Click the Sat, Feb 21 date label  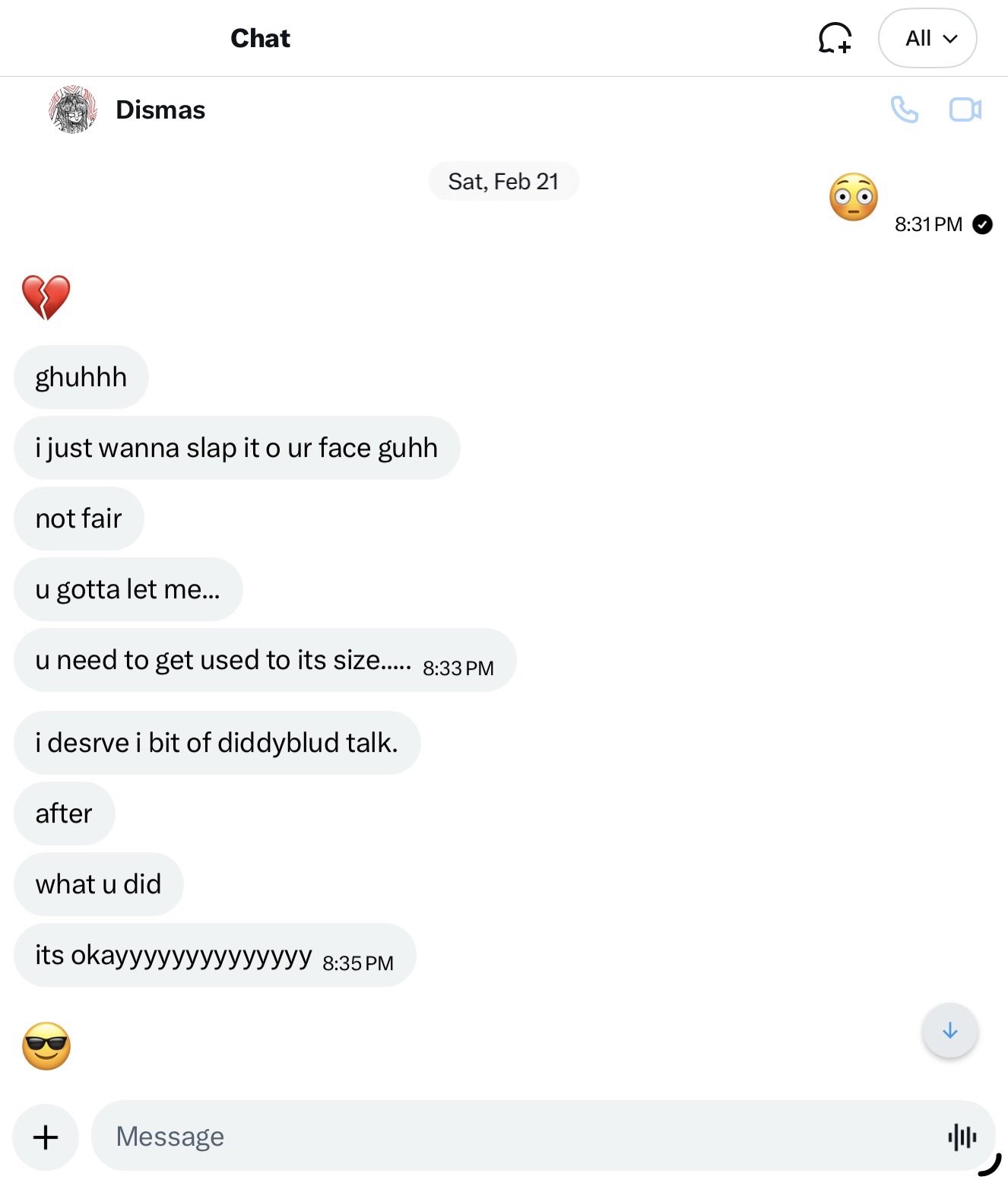[503, 182]
